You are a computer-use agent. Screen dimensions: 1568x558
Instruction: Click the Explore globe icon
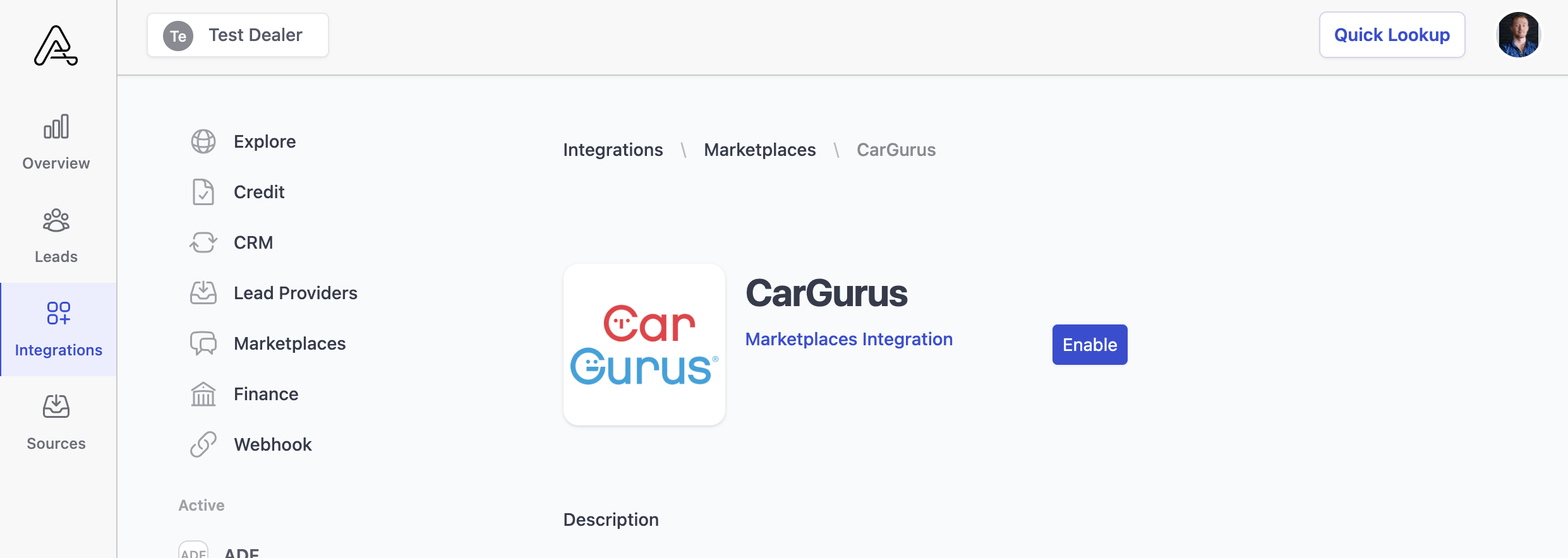[203, 141]
